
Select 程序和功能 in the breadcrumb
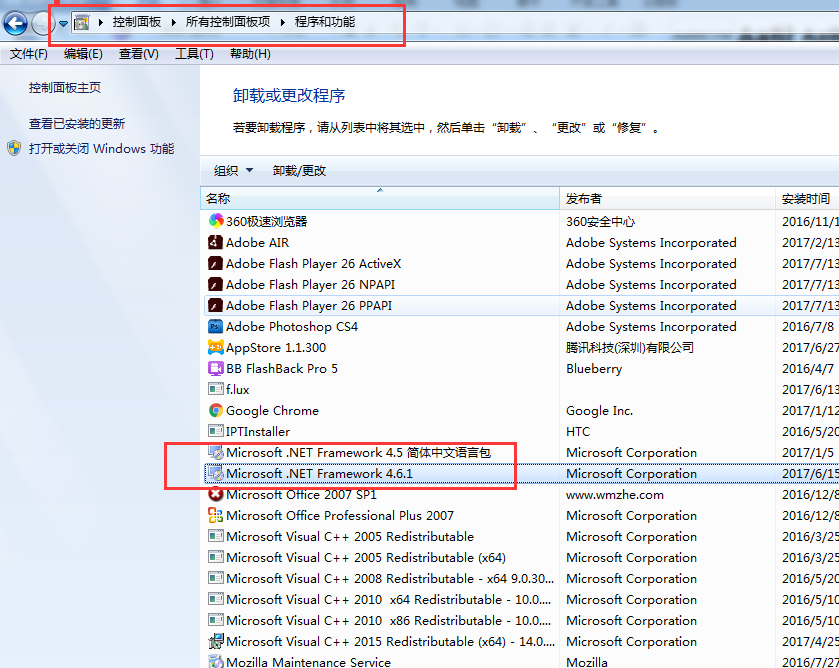coord(325,22)
